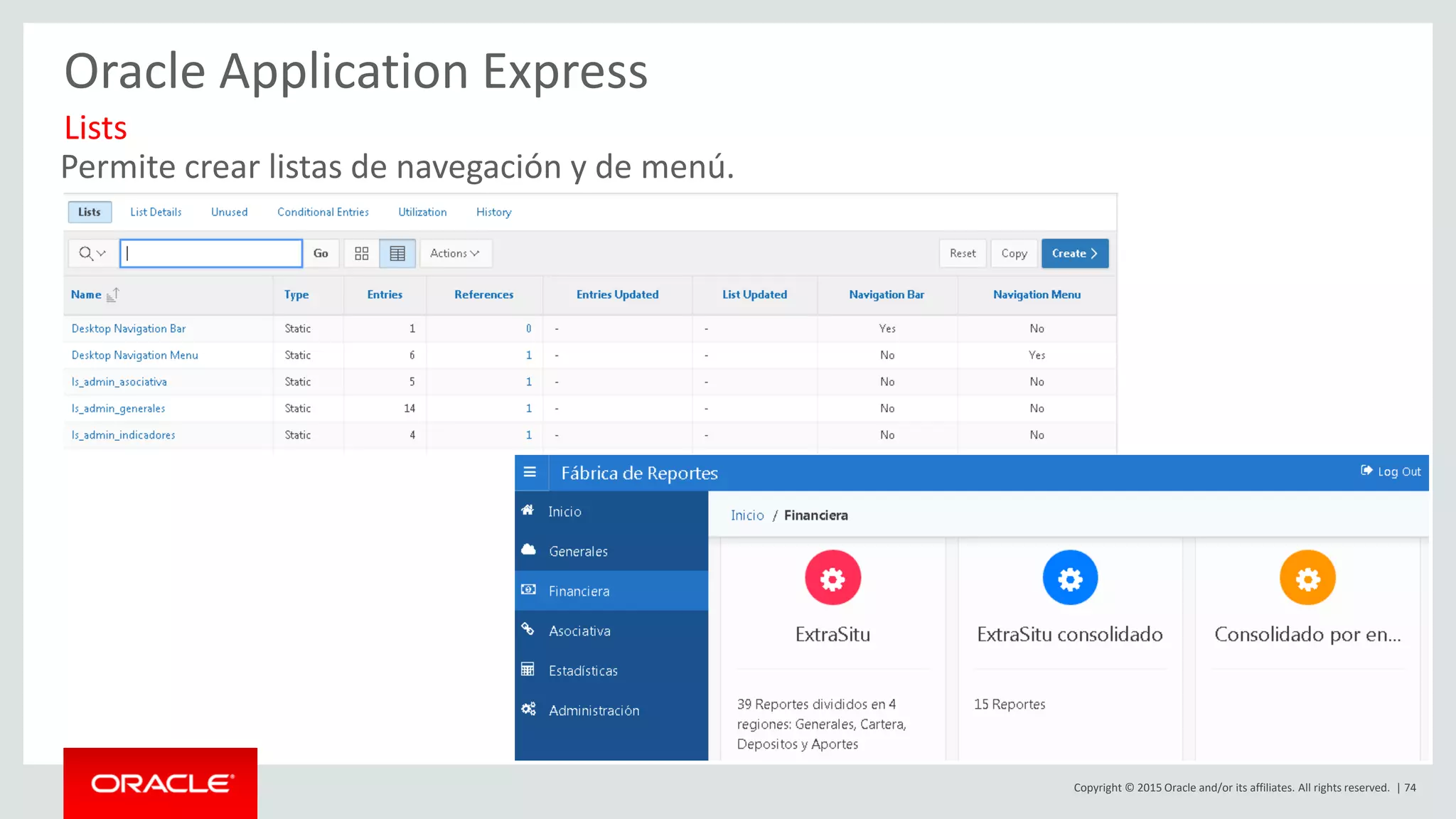
Task: Open the Desktop Navigation Menu list
Action: 135,355
